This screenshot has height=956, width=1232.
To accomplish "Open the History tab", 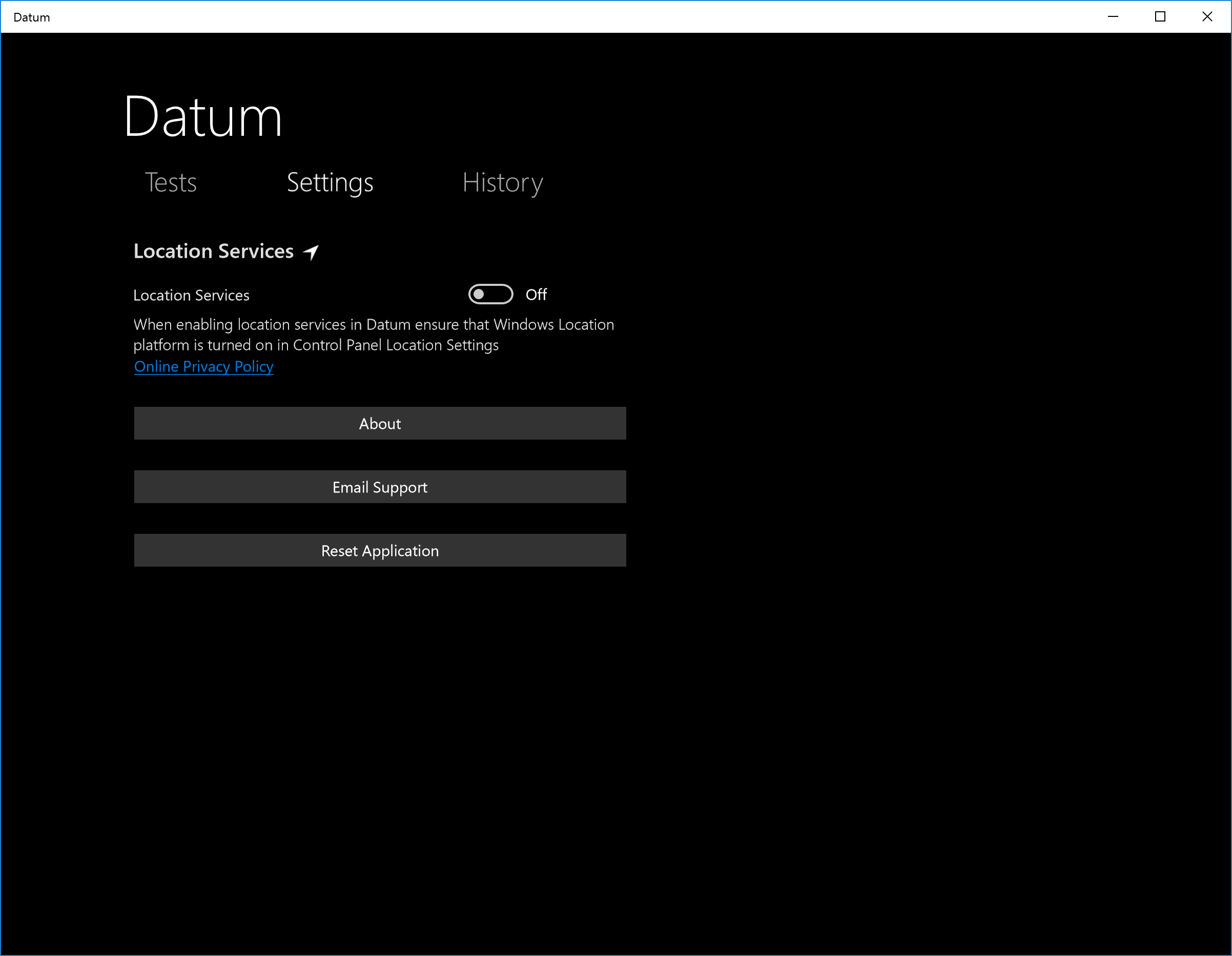I will pos(503,183).
